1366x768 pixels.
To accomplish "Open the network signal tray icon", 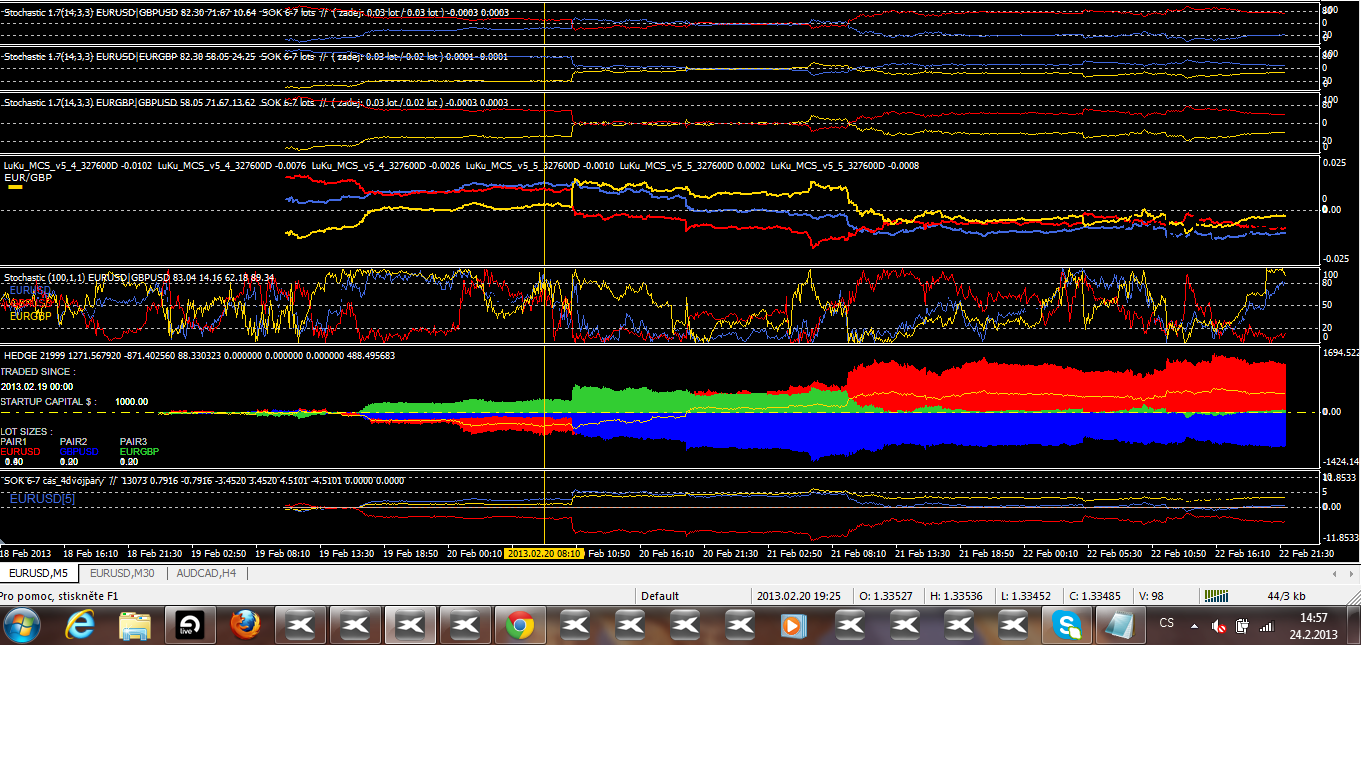I will tap(1267, 627).
